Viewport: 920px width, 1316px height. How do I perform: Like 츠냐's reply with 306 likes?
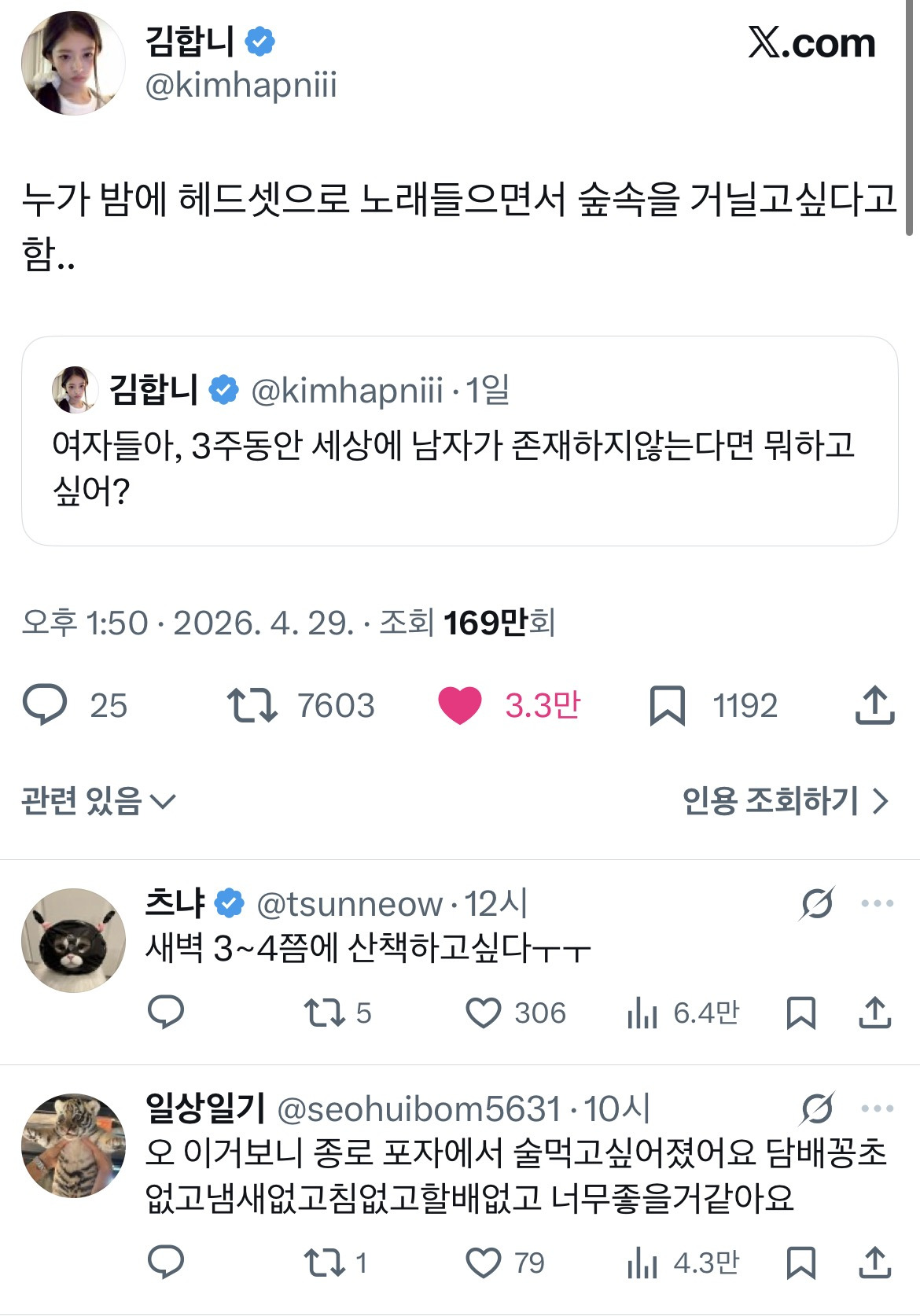[x=483, y=1013]
